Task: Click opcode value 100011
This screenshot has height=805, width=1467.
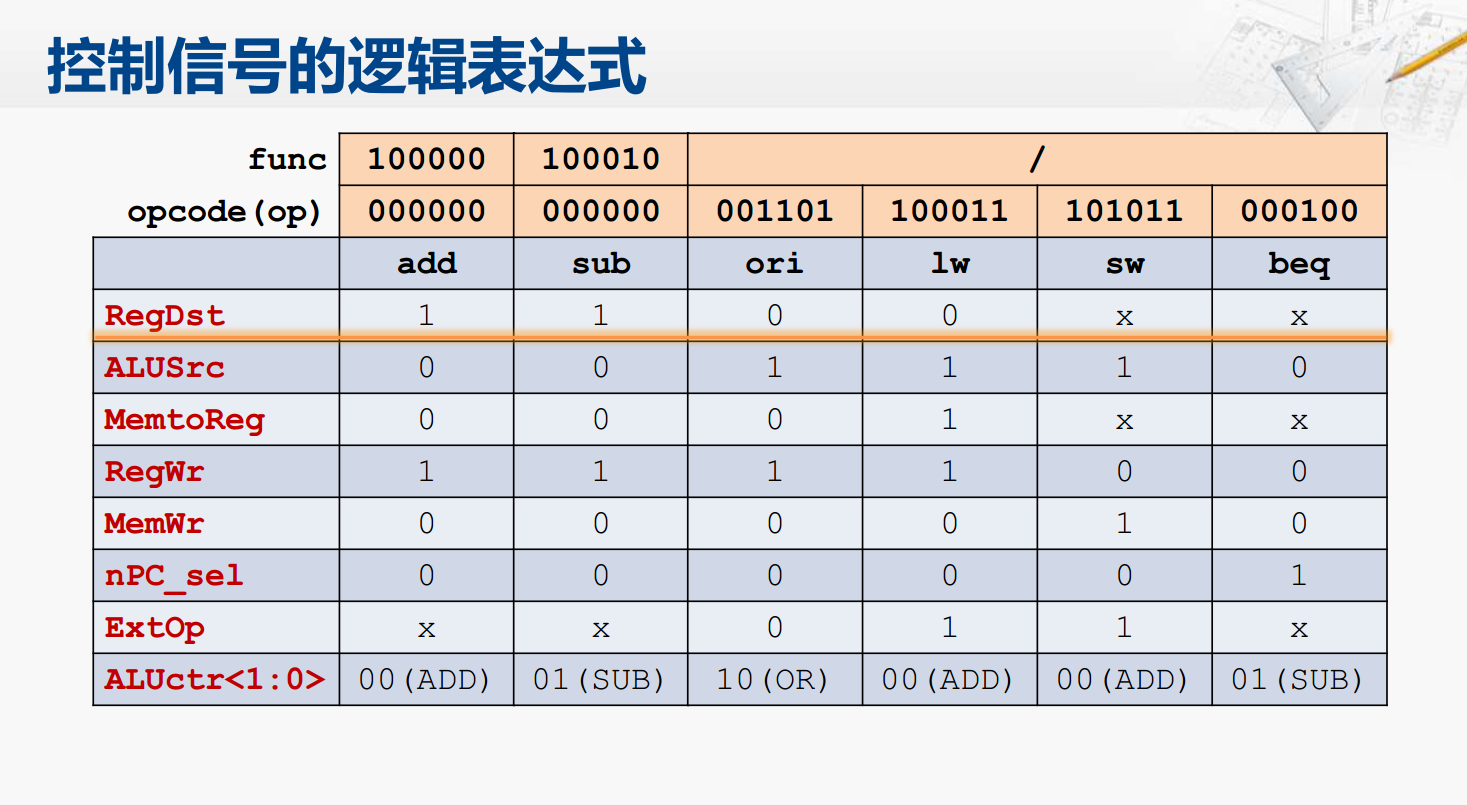Action: point(950,211)
